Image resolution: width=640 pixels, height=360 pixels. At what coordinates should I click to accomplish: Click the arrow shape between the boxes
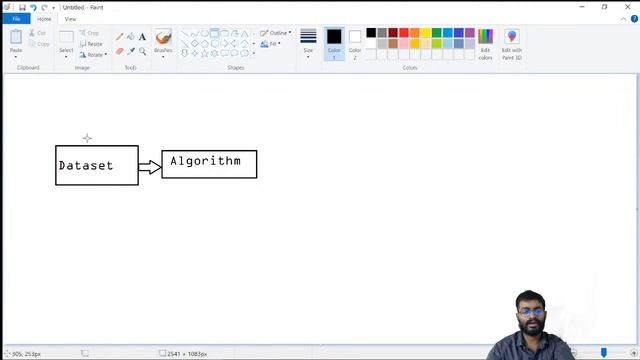(x=150, y=167)
